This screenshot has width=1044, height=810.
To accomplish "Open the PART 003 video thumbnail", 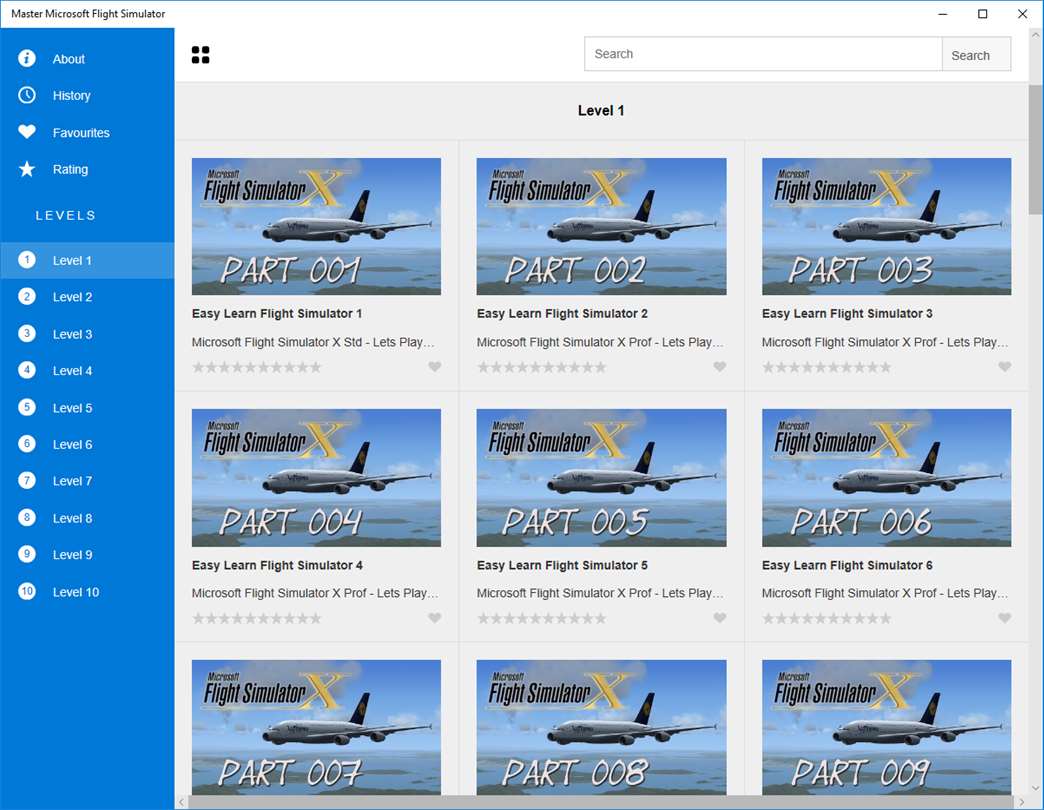I will (886, 226).
